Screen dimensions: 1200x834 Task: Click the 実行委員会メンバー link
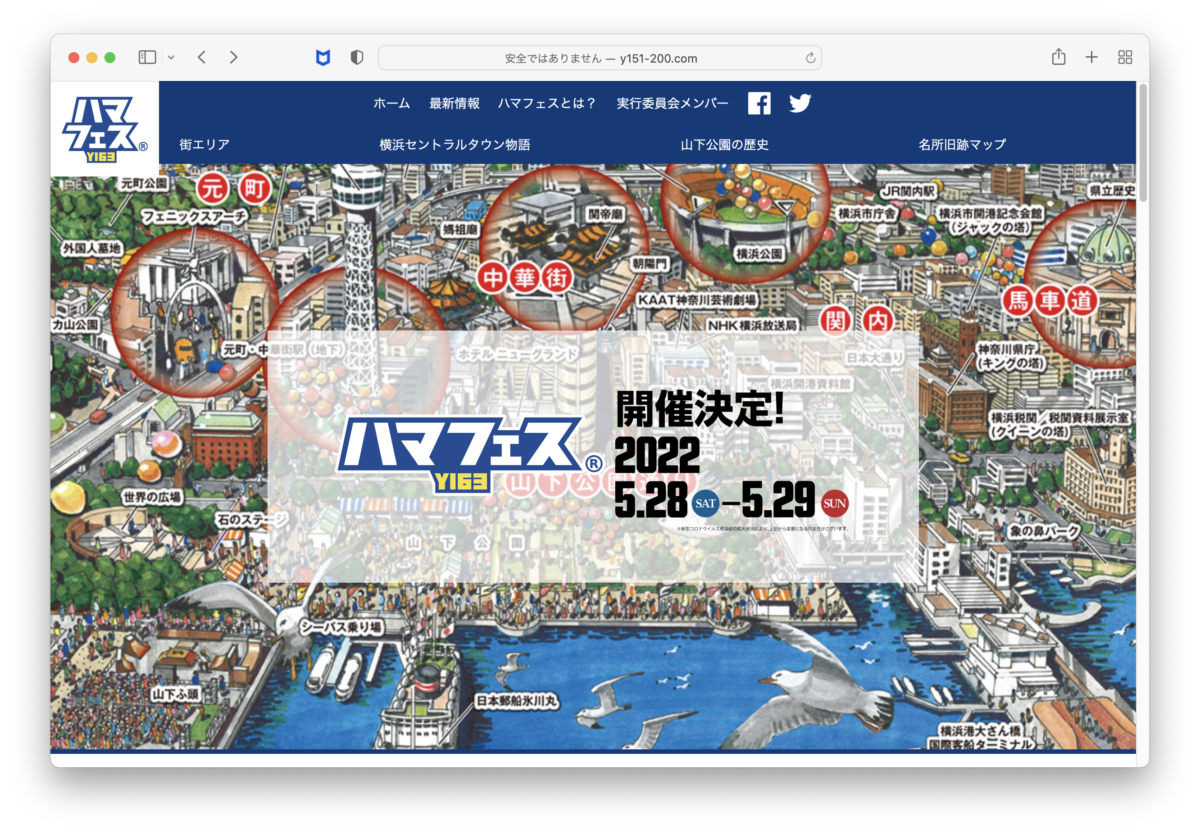click(672, 103)
